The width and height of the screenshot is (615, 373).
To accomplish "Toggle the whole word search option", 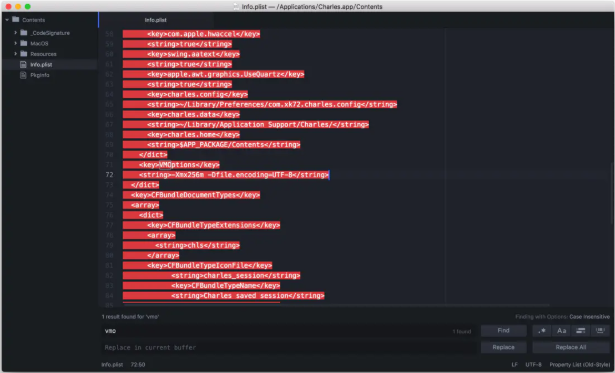I will click(600, 331).
